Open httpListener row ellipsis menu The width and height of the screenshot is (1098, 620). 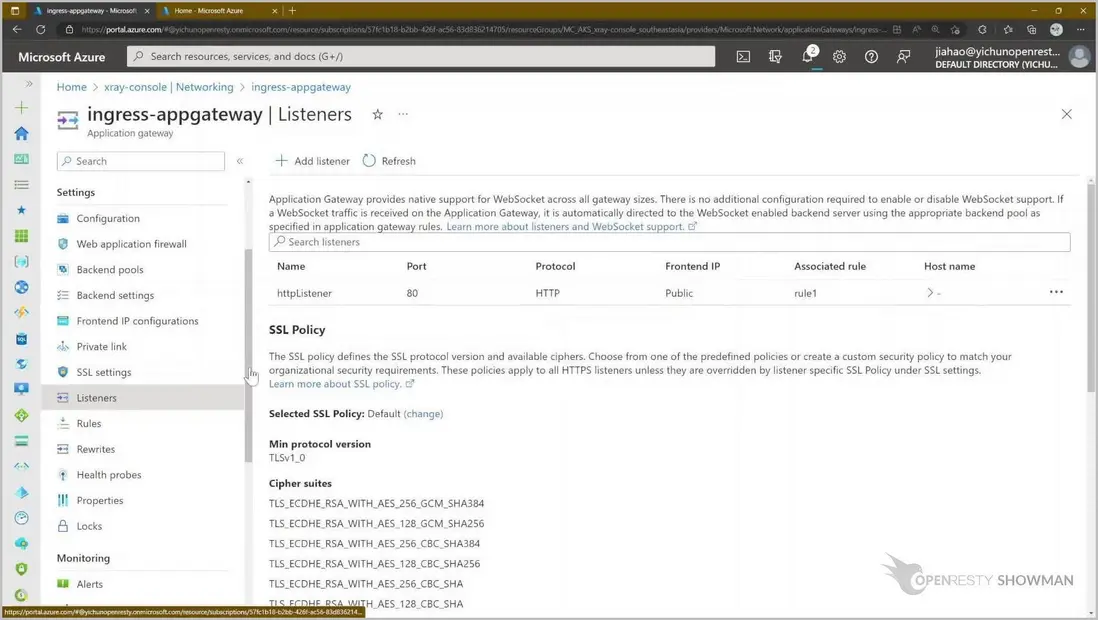(x=1056, y=292)
